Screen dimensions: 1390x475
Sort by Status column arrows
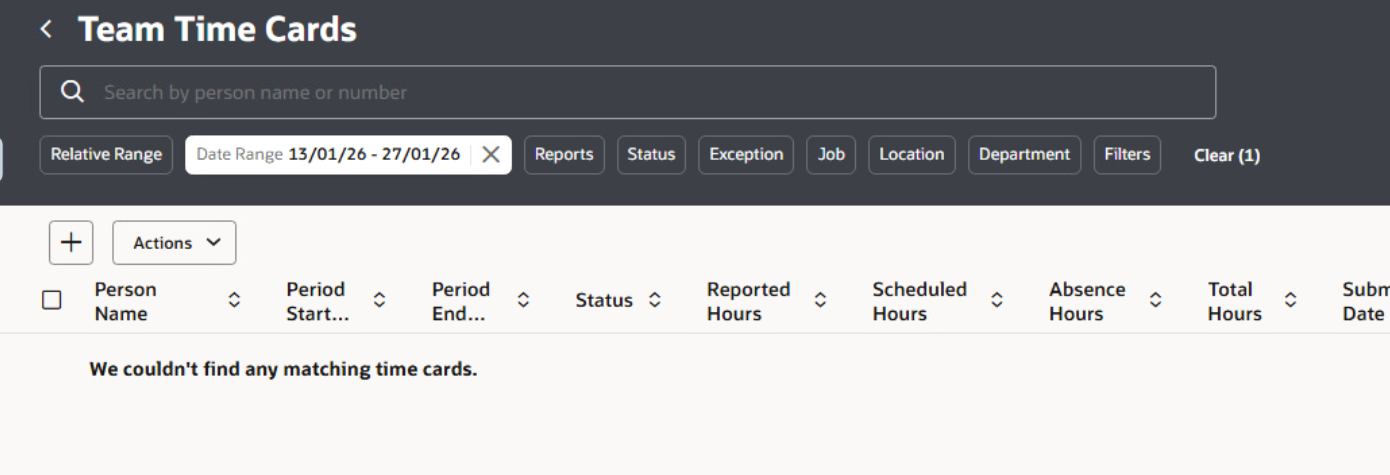pos(655,300)
